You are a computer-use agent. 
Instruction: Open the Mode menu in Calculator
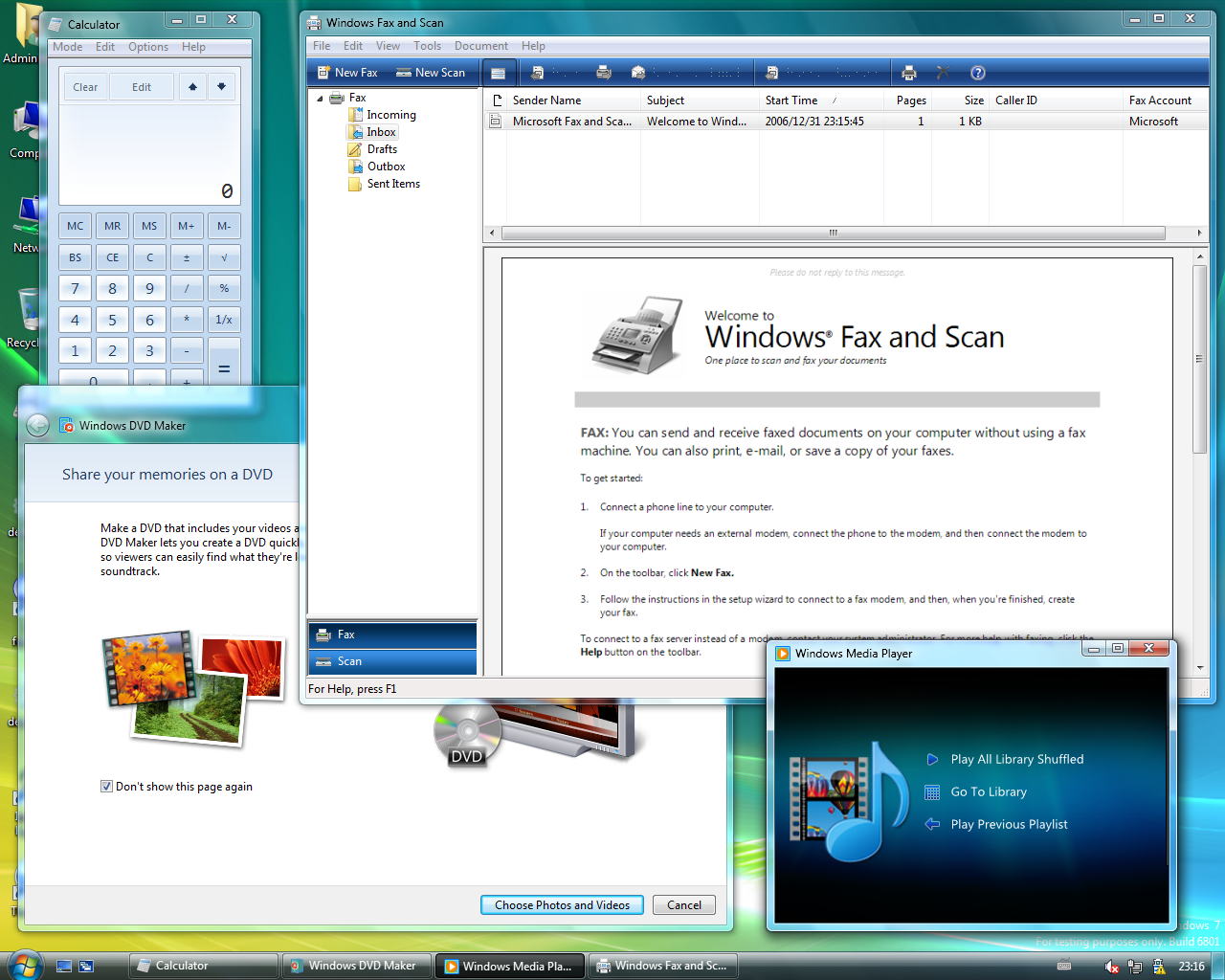point(67,47)
